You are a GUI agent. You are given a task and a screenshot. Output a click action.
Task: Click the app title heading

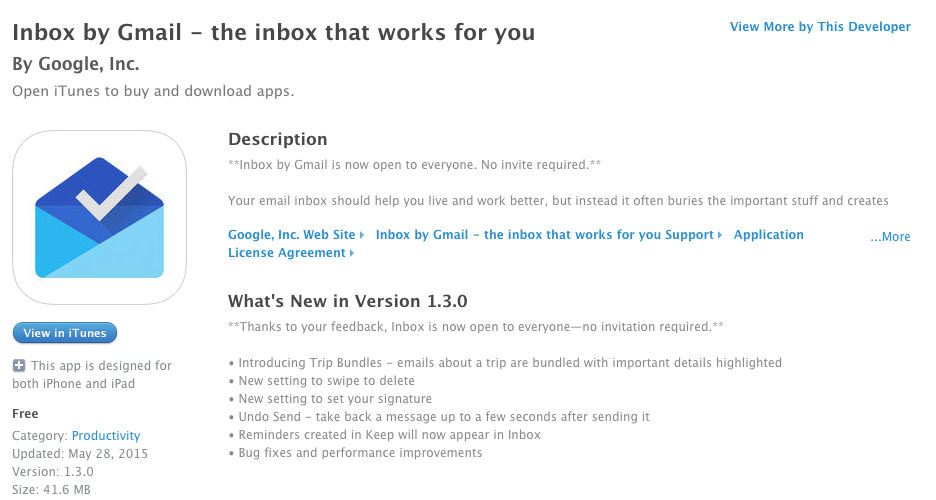pyautogui.click(x=273, y=32)
